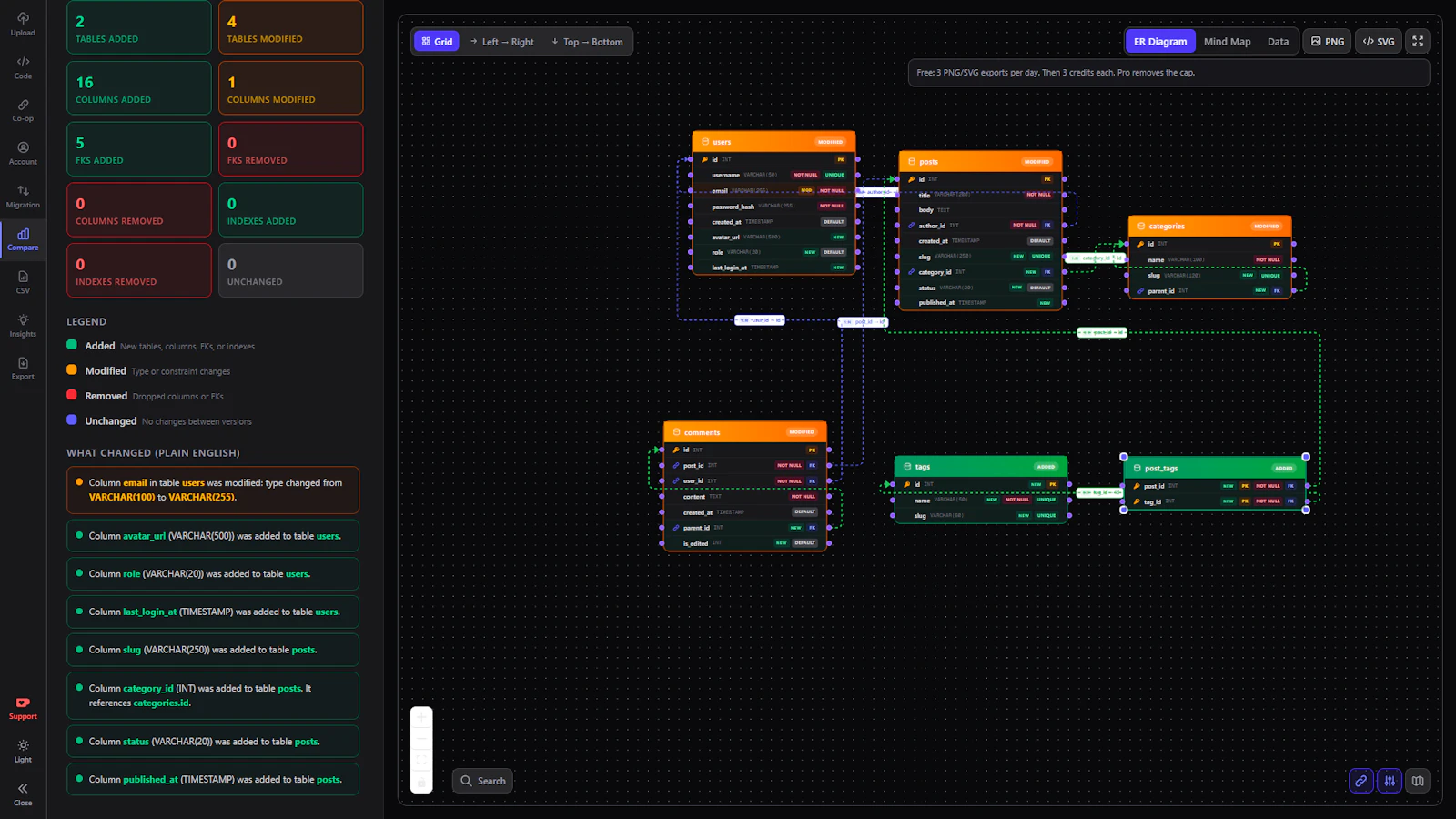Click the comments table header
Viewport: 1456px width, 819px height.
[745, 432]
